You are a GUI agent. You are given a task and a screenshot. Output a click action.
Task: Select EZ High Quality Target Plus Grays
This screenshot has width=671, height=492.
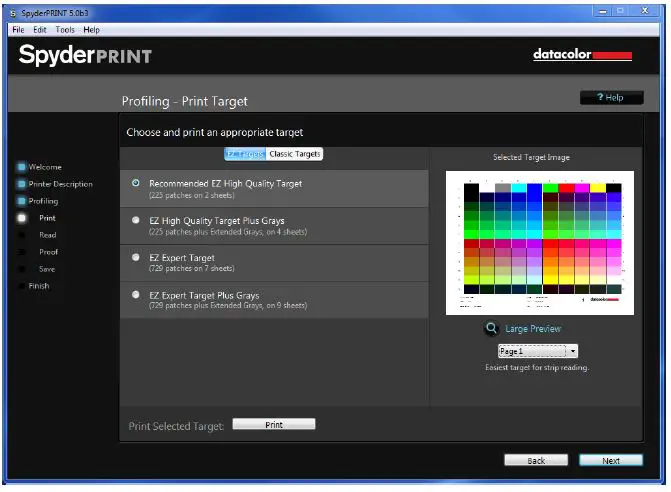pyautogui.click(x=136, y=220)
